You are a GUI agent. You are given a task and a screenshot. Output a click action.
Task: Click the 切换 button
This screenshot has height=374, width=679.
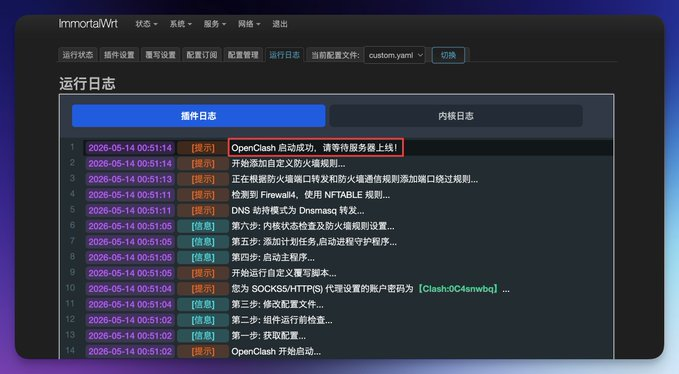click(x=448, y=55)
